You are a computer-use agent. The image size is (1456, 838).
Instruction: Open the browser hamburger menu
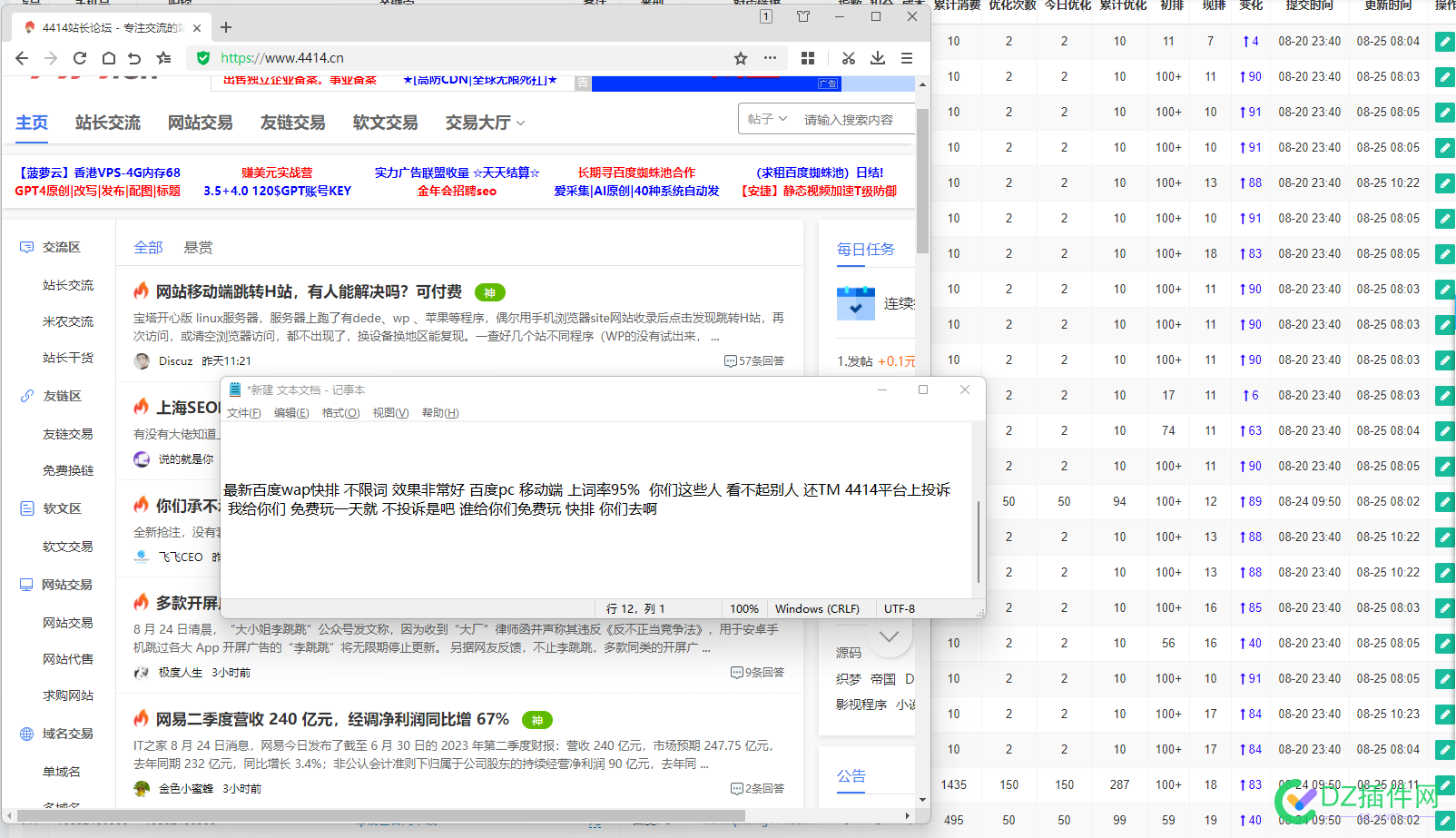click(x=907, y=58)
